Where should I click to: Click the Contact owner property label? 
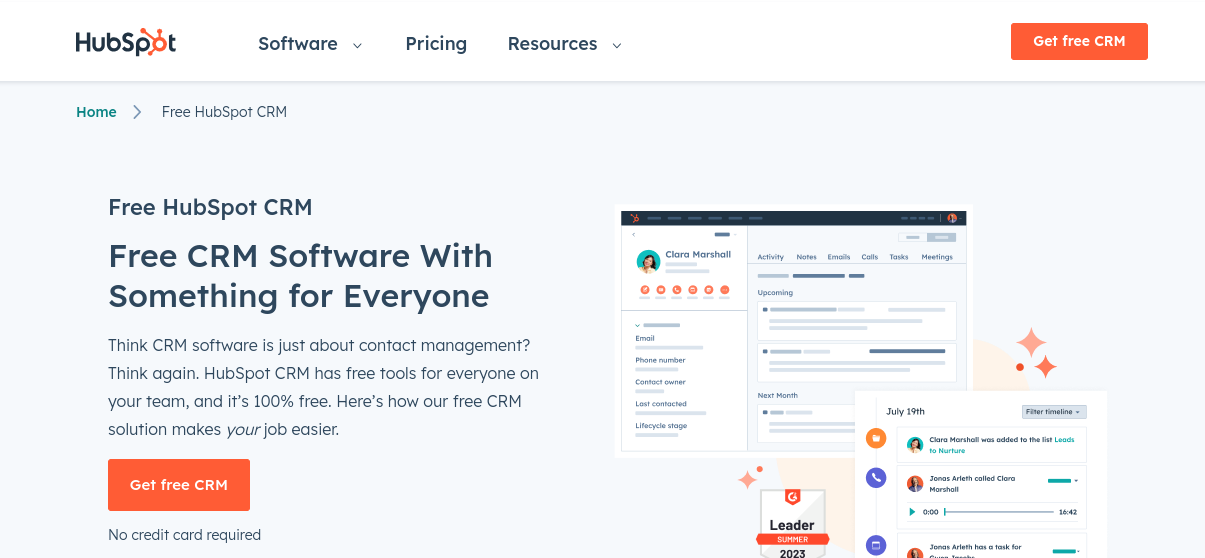pyautogui.click(x=660, y=382)
